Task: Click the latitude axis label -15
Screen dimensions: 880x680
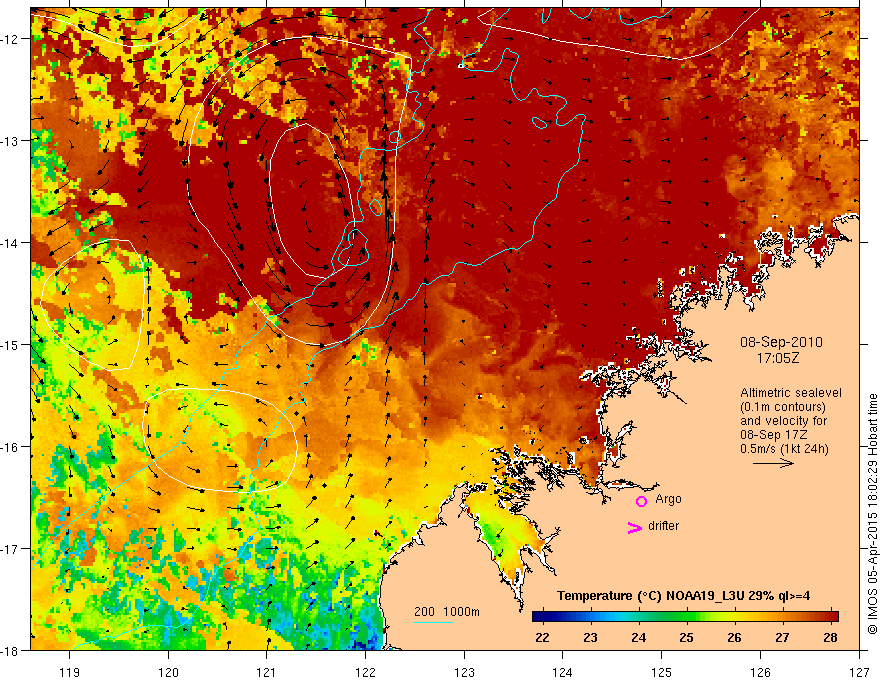Action: pos(11,344)
